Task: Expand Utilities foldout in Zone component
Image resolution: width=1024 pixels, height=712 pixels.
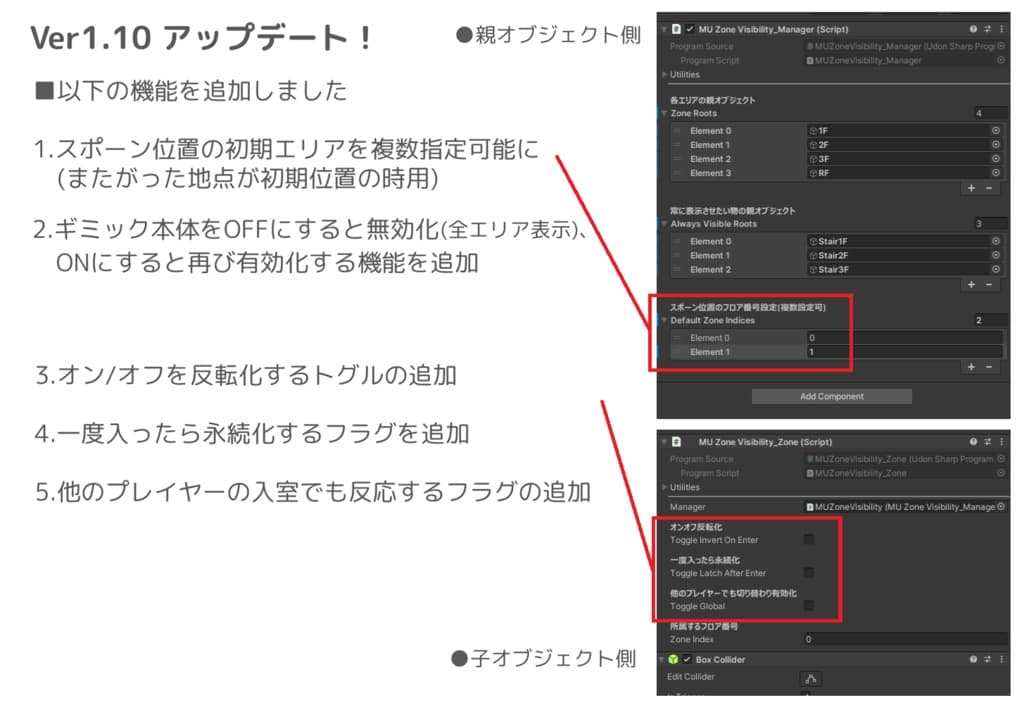Action: 664,487
